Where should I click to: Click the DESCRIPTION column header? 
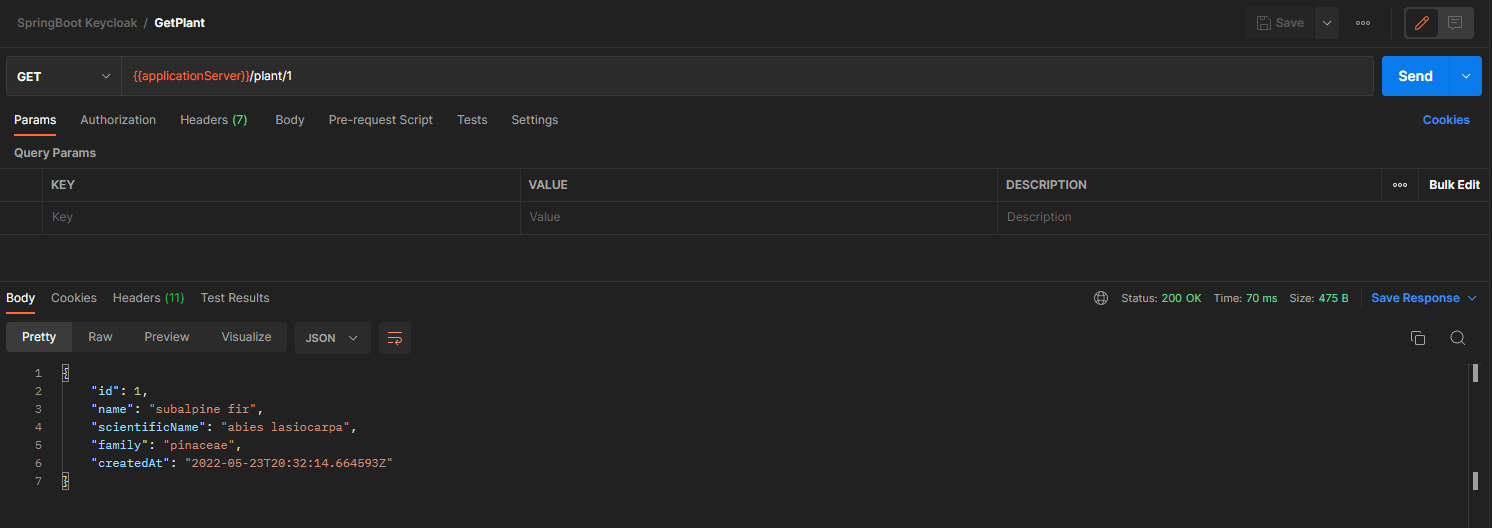[1046, 185]
